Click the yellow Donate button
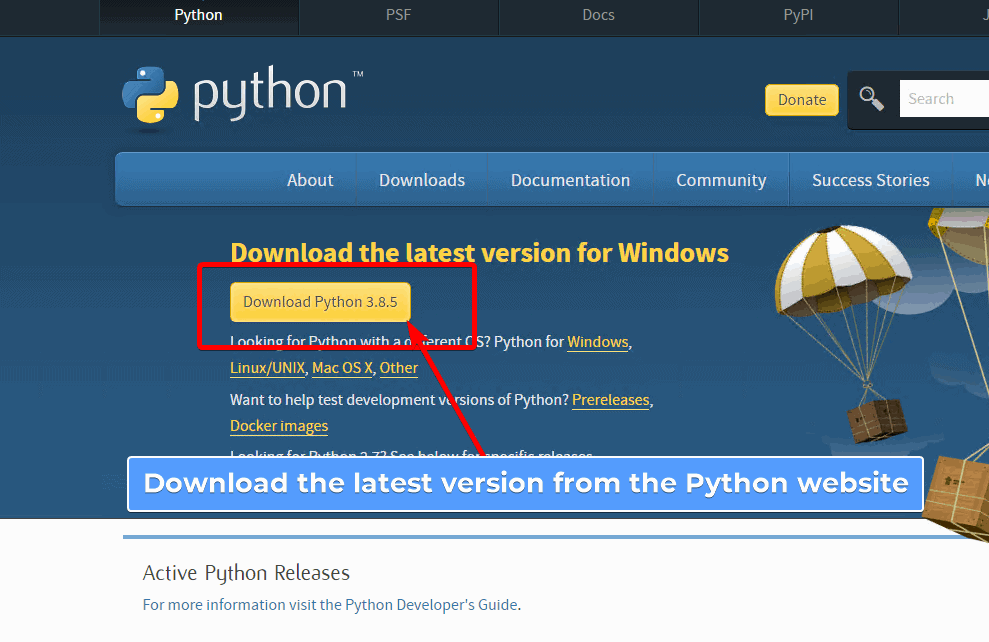 (802, 100)
